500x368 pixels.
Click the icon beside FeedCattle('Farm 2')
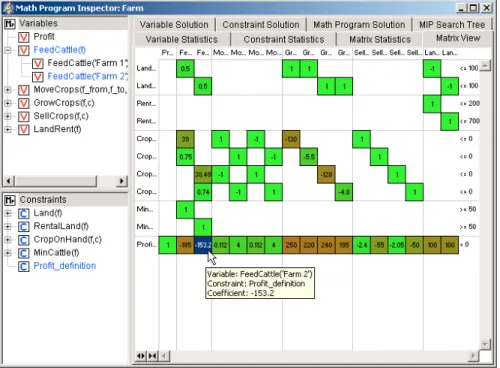point(38,77)
